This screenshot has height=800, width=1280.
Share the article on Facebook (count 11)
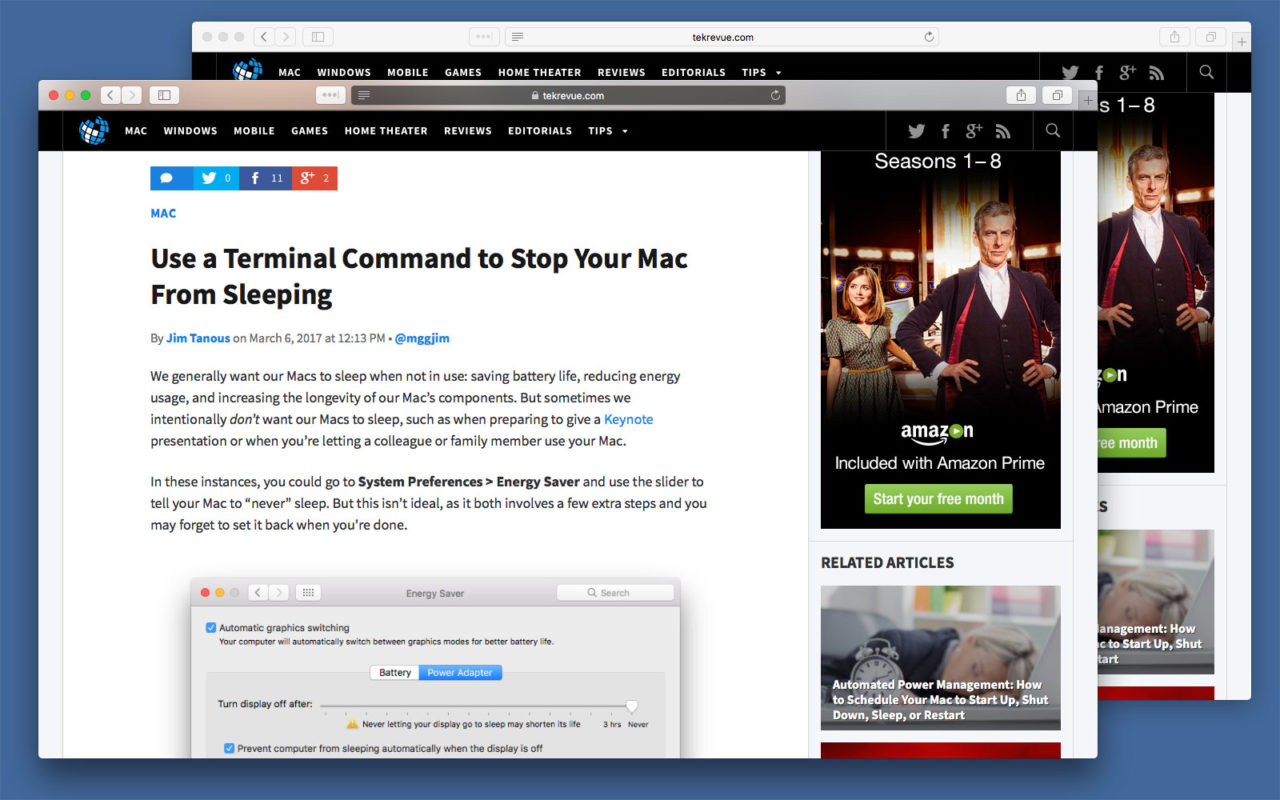click(265, 178)
